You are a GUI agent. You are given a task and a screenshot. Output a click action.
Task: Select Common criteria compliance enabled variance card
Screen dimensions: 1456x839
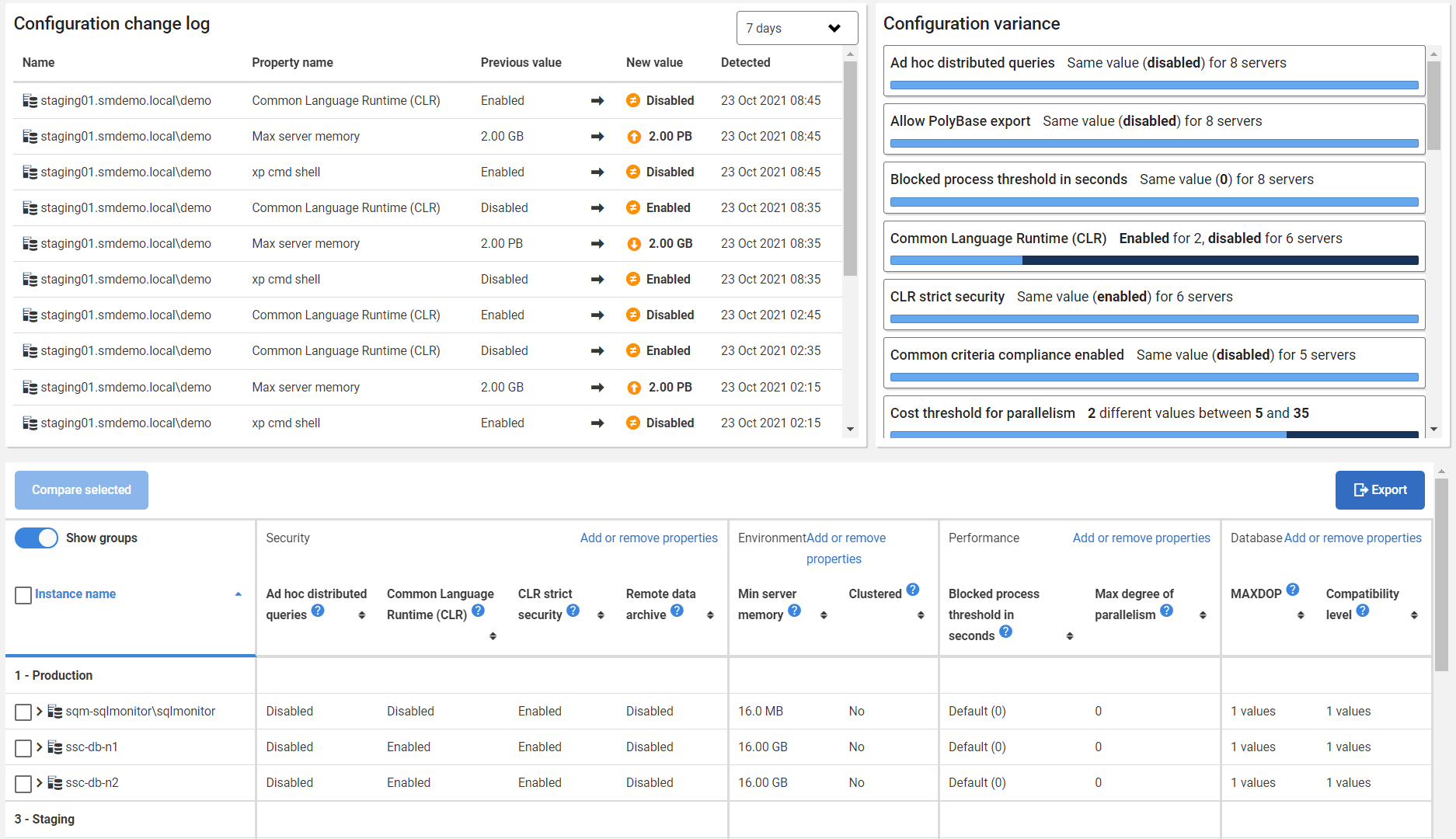coord(1155,363)
